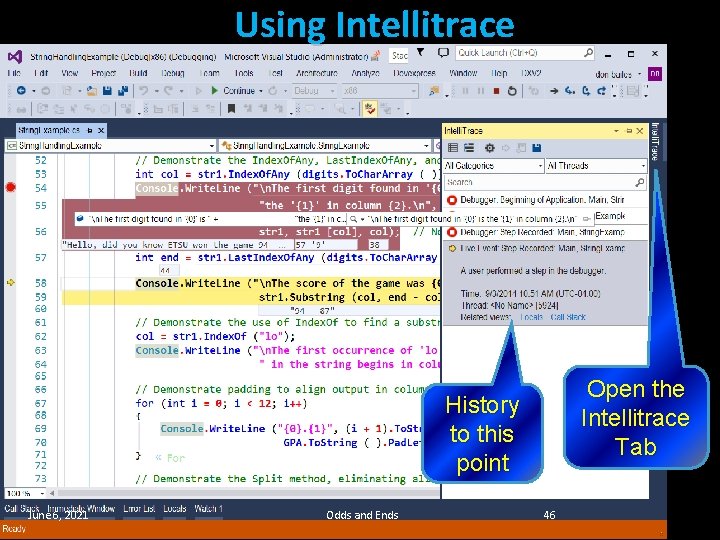Open the Watch 1 bottom tab
The height and width of the screenshot is (540, 720).
click(x=208, y=508)
